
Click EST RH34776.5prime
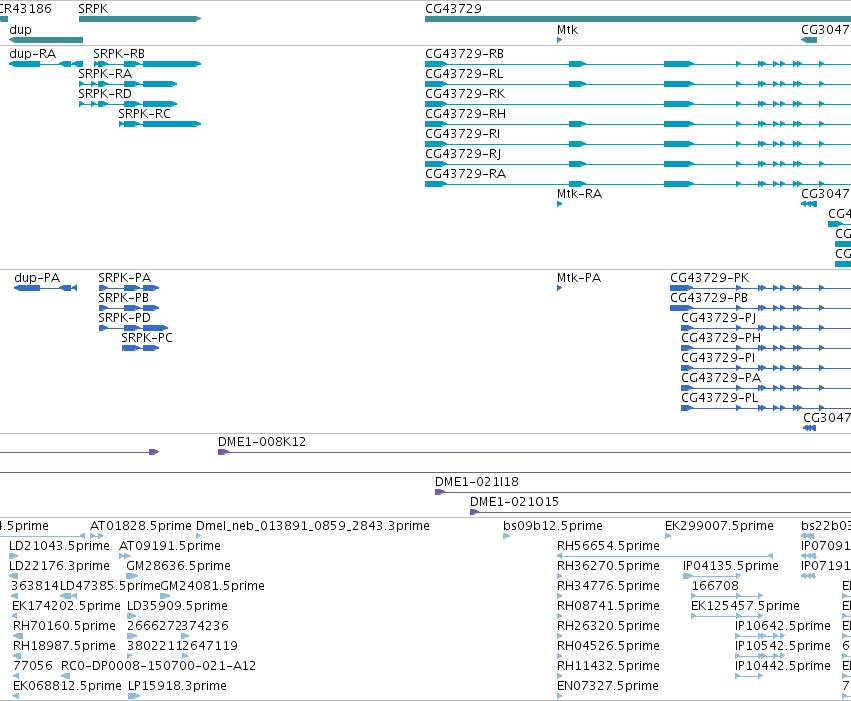point(608,586)
